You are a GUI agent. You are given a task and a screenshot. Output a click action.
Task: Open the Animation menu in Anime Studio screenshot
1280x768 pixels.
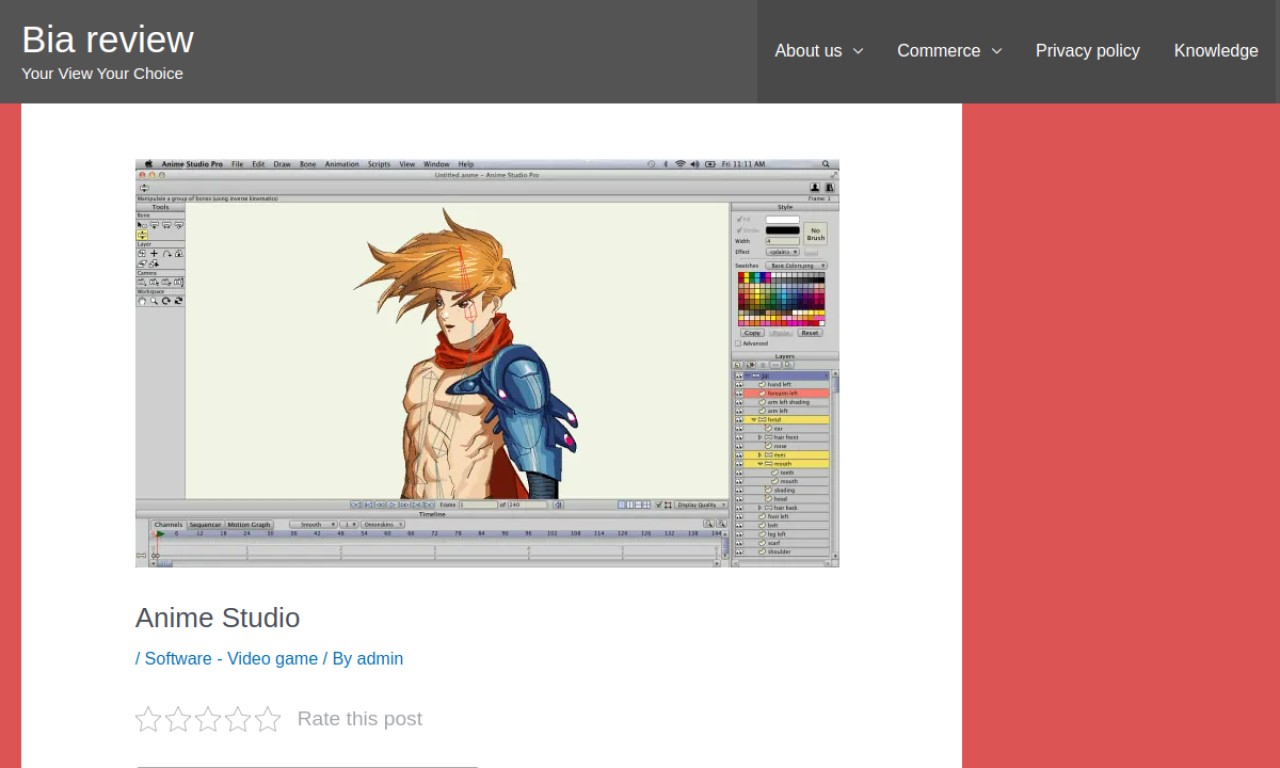(x=342, y=164)
